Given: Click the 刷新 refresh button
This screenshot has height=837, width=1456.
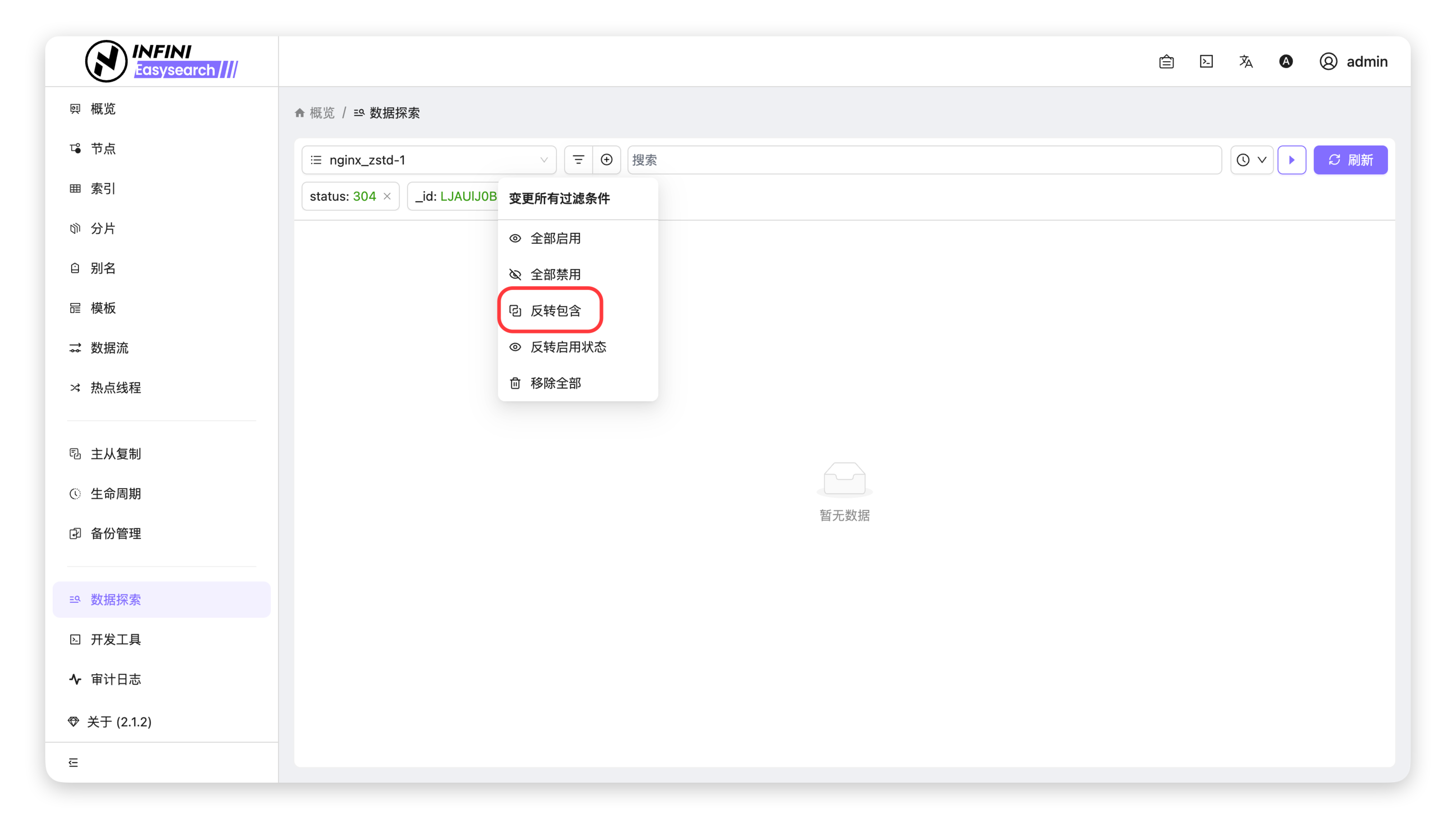Looking at the screenshot, I should pos(1350,160).
